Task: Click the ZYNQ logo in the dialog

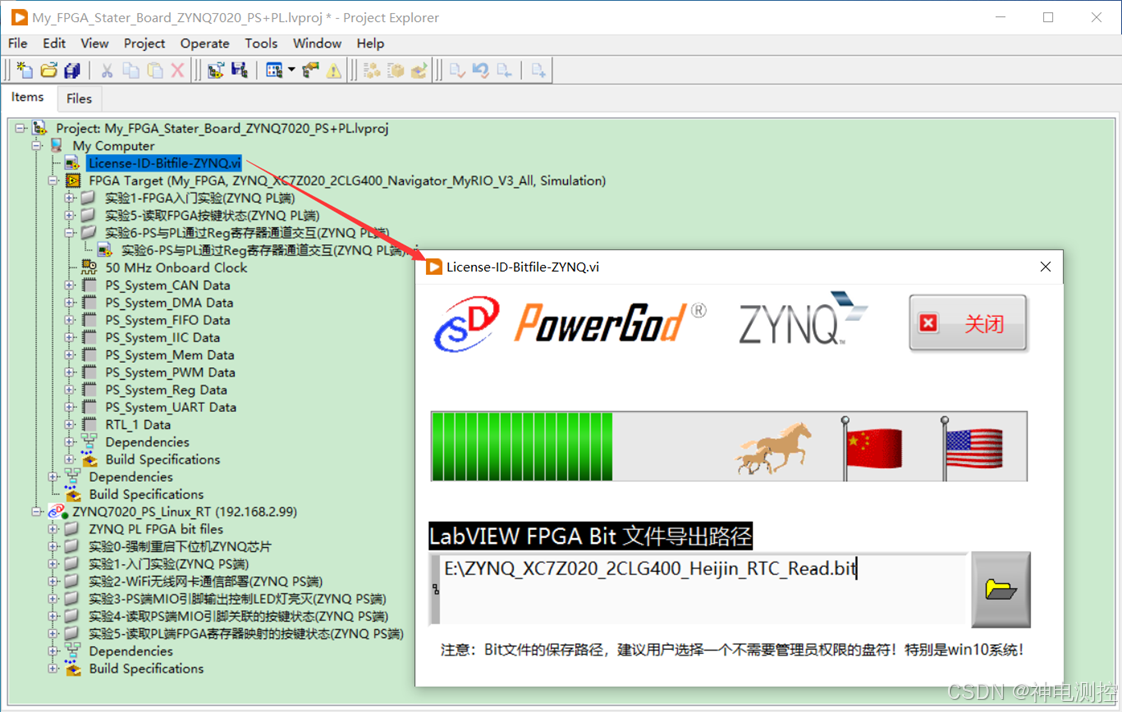Action: point(803,318)
